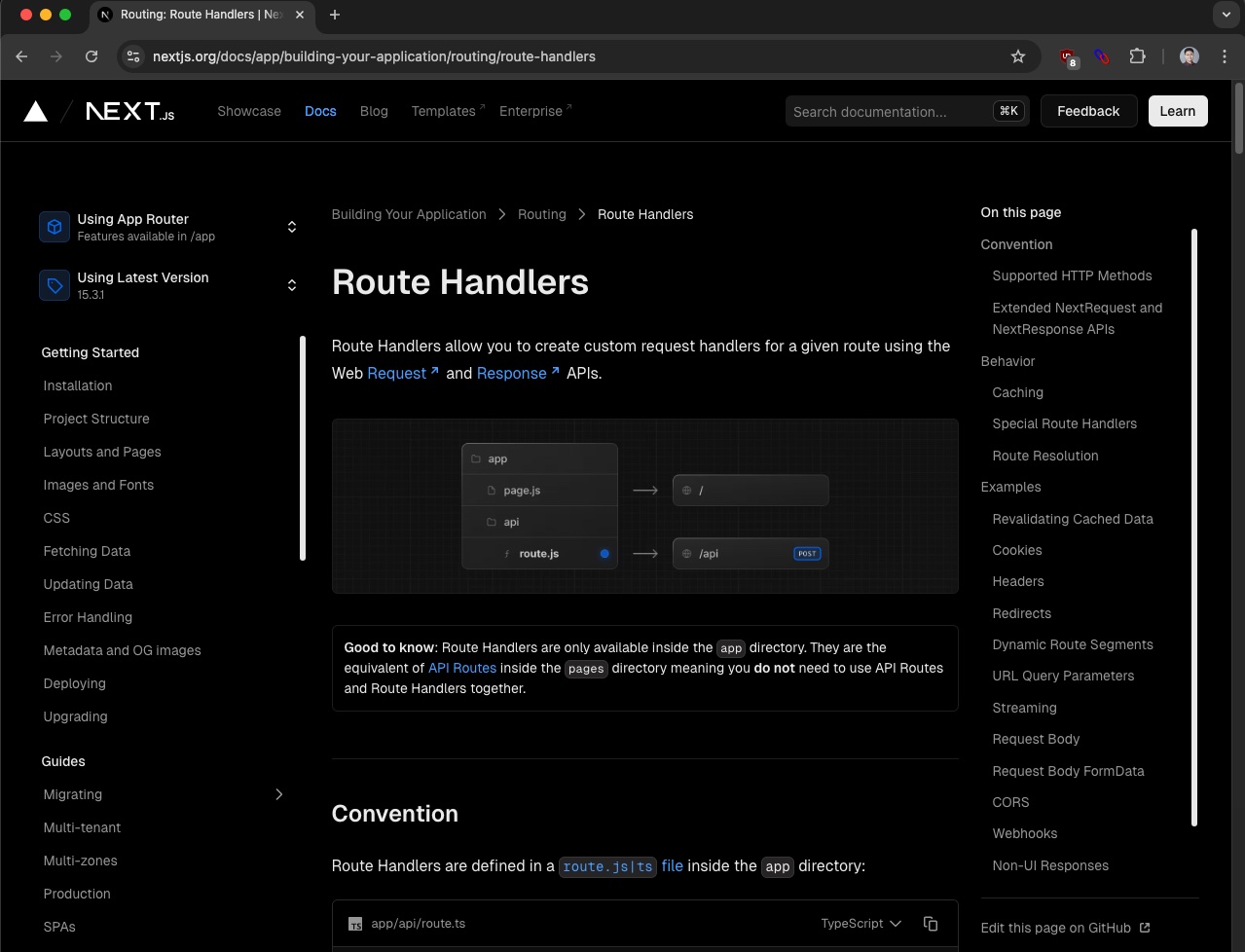Open the red extension icon with badge 8

(x=1069, y=57)
